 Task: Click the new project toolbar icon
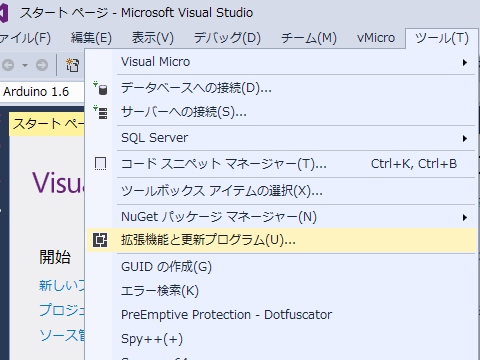pos(72,65)
